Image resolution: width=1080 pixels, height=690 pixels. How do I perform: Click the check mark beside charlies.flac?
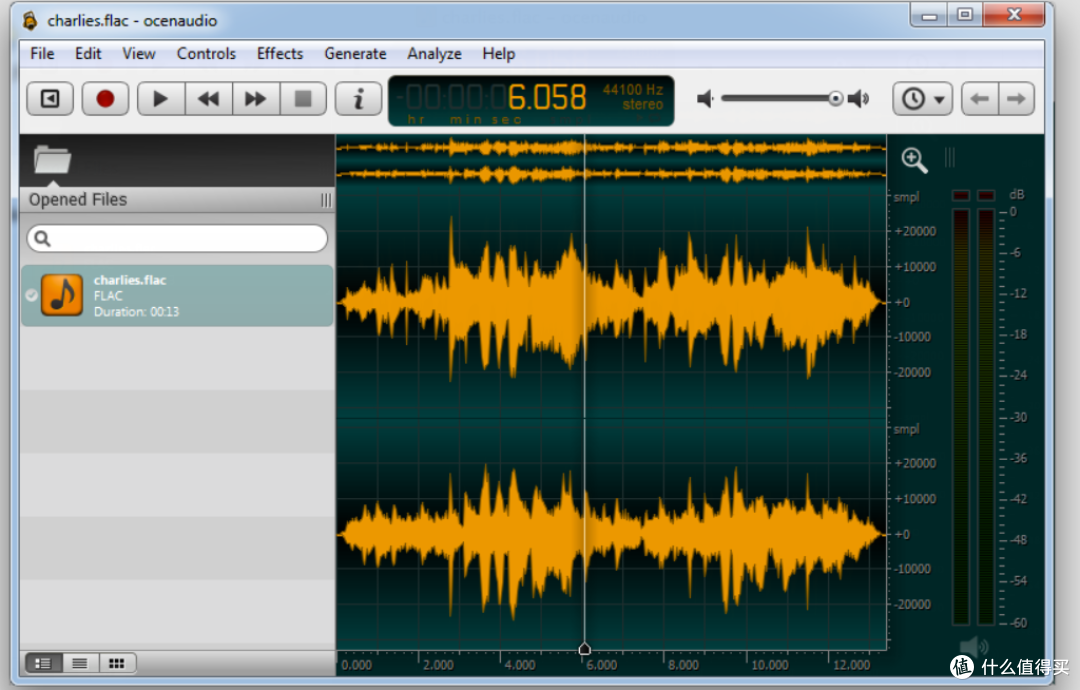point(32,295)
